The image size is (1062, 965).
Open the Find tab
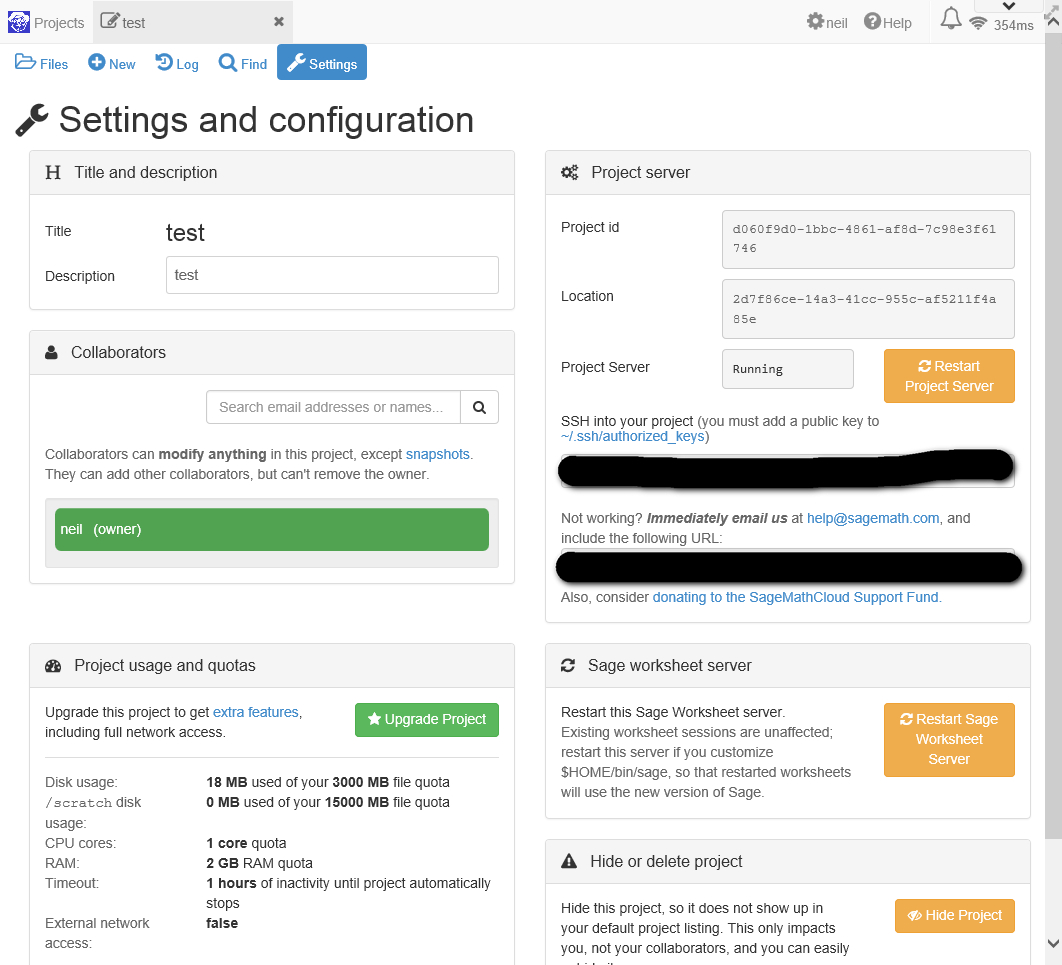[243, 63]
